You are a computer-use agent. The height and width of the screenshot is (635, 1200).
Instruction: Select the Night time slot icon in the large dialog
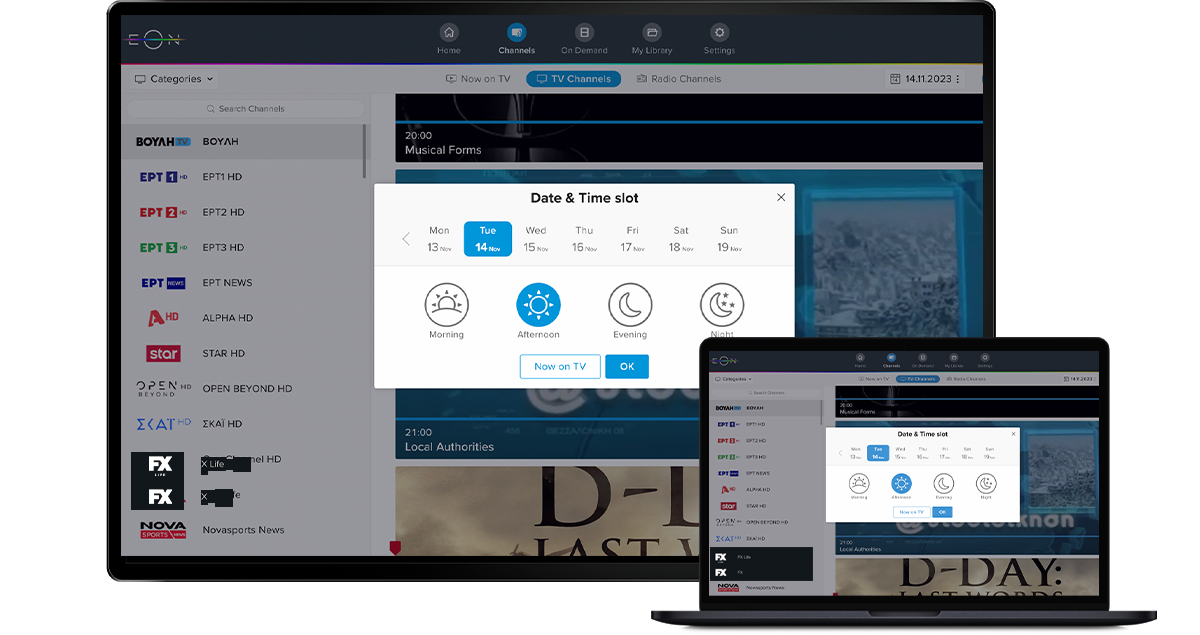pos(722,305)
